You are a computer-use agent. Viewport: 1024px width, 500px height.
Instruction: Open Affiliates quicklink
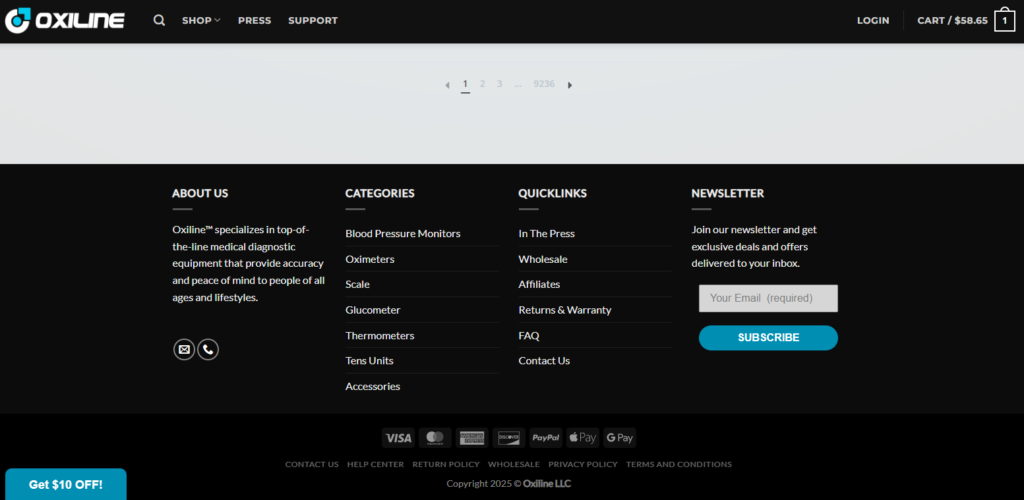coord(539,285)
